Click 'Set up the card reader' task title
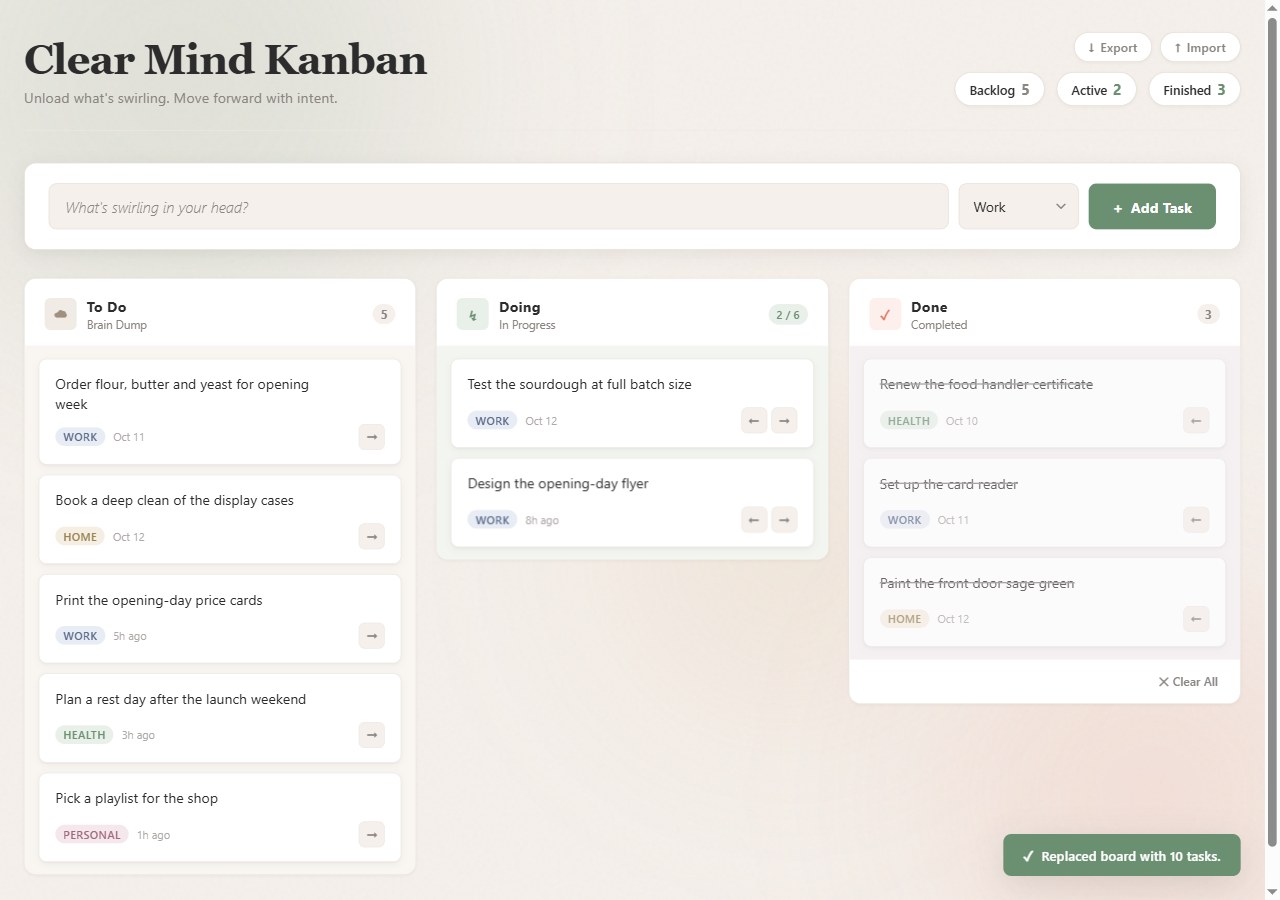This screenshot has width=1280, height=900. tap(949, 484)
